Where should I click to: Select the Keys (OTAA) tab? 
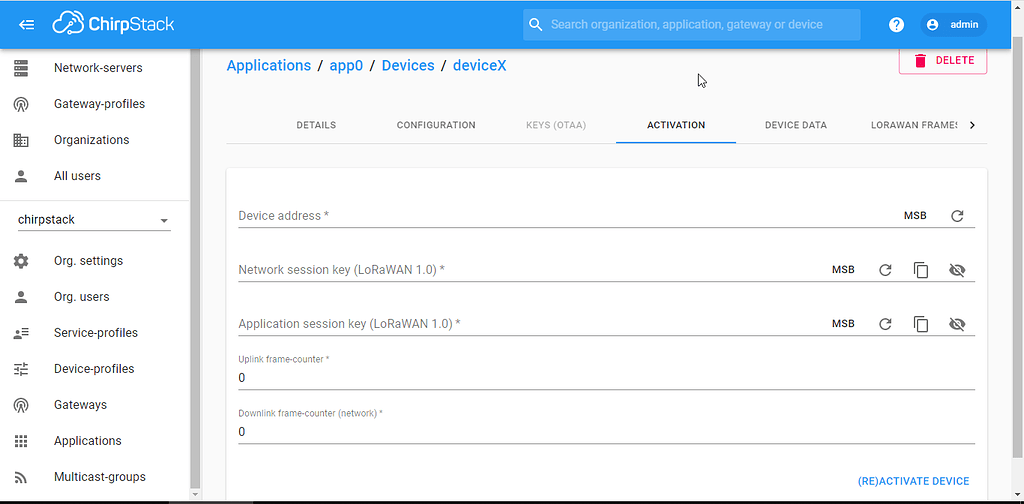point(556,125)
